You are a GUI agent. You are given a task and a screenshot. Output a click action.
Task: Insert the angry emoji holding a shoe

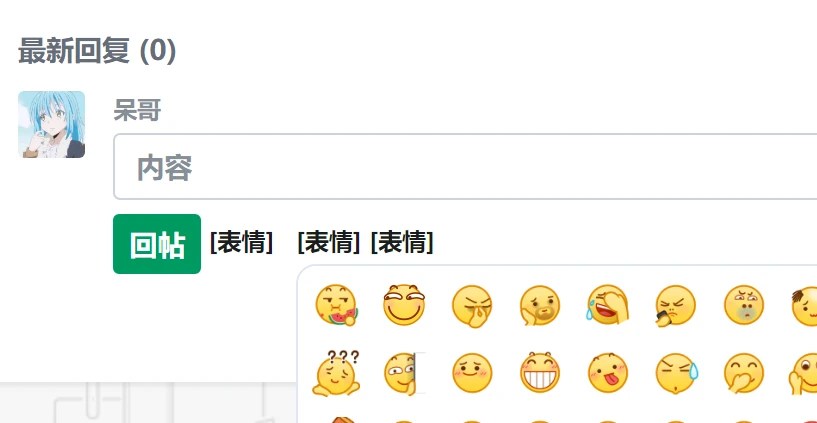(675, 305)
